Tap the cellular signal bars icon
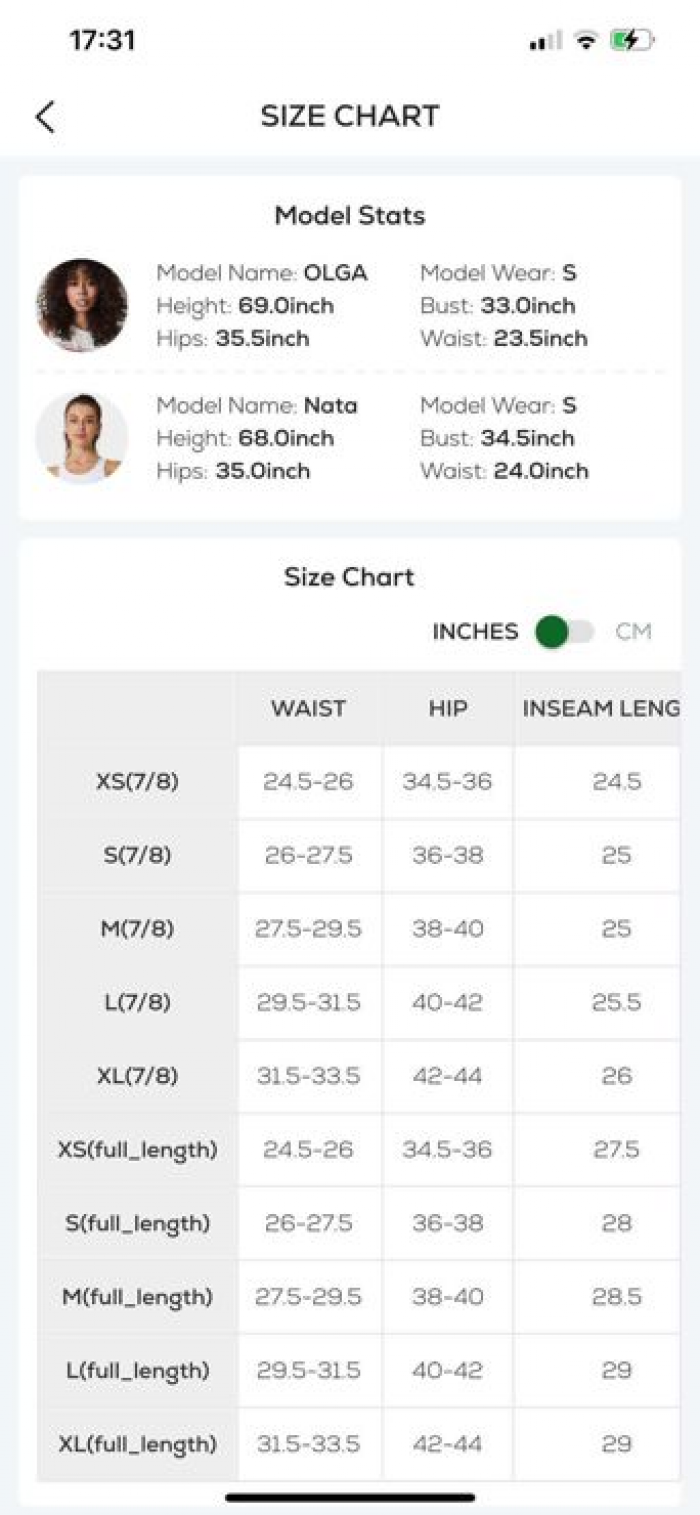This screenshot has height=1515, width=700. click(545, 41)
